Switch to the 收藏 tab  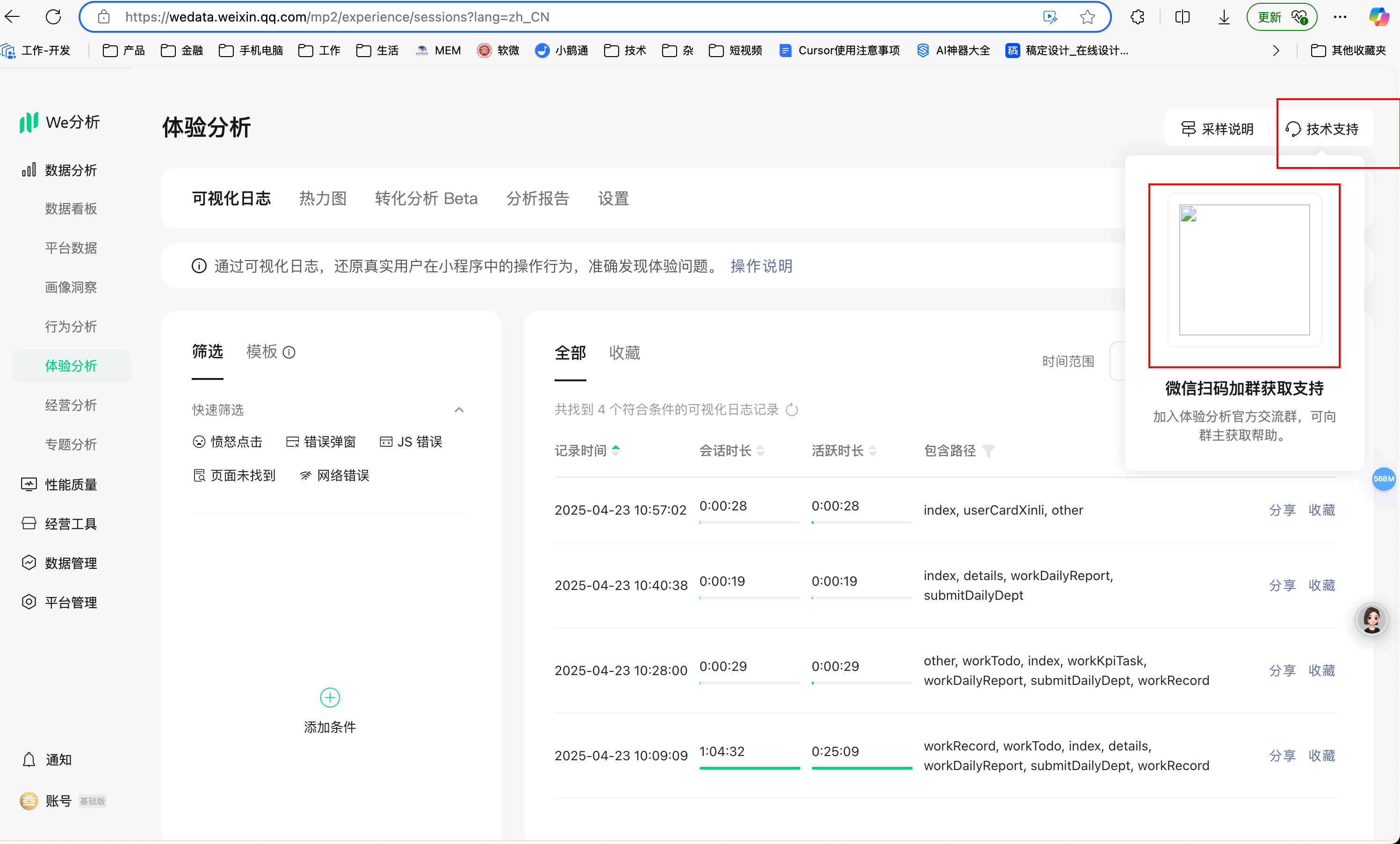624,353
